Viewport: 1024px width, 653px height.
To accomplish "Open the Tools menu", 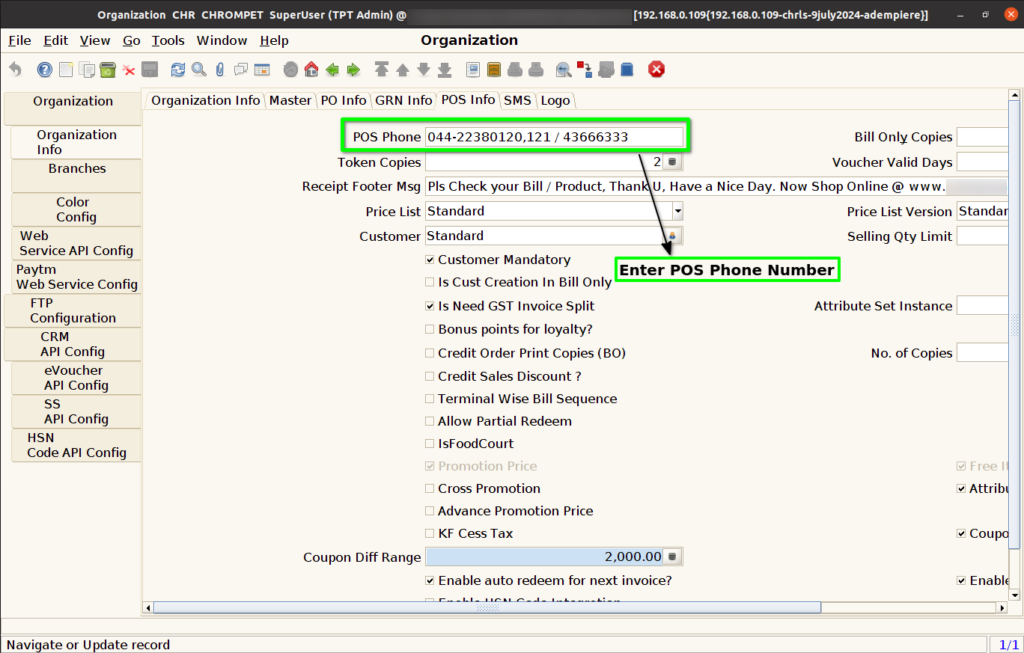I will click(168, 40).
